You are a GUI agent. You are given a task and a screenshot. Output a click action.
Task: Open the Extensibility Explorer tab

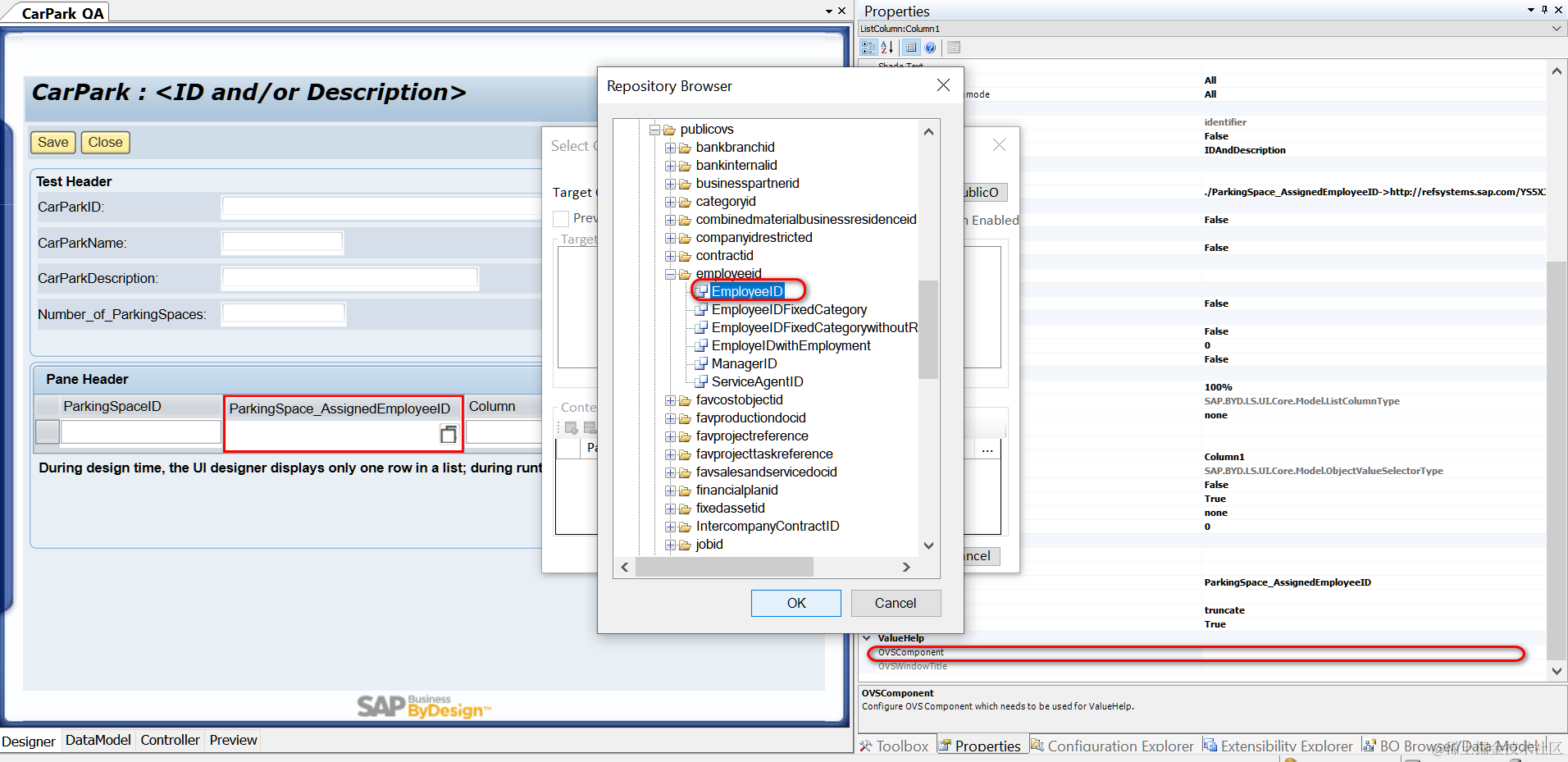click(x=1278, y=746)
